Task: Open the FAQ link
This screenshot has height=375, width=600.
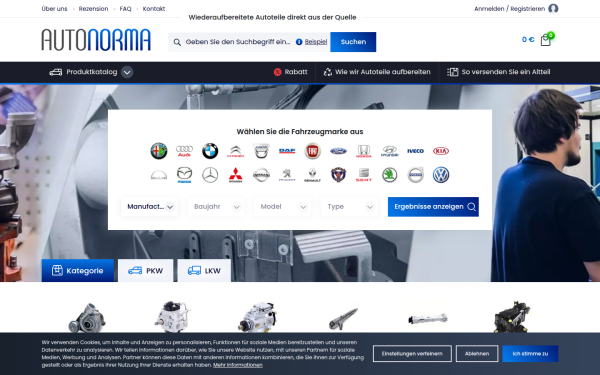Action: click(126, 8)
